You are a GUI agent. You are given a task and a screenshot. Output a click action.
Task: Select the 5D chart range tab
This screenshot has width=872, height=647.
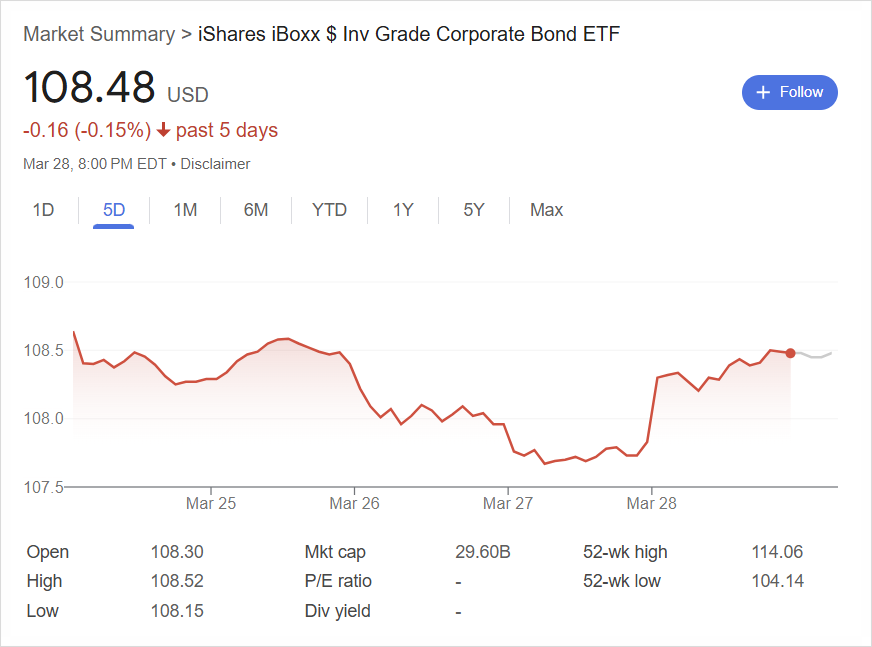[x=113, y=210]
